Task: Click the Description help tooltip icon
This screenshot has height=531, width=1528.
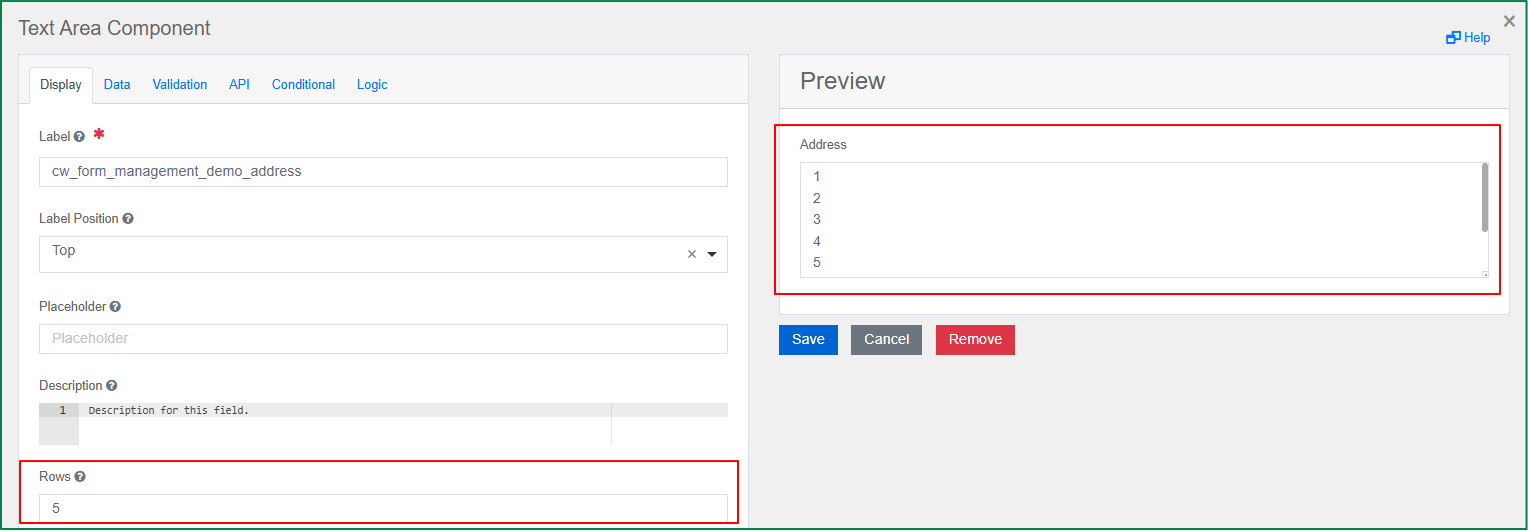Action: [x=112, y=386]
